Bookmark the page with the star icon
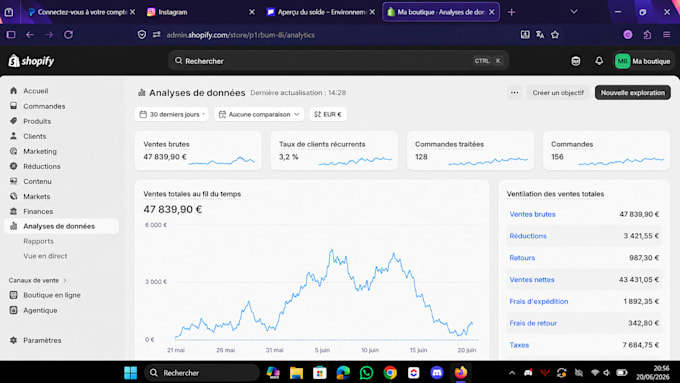This screenshot has width=680, height=383. [x=555, y=35]
